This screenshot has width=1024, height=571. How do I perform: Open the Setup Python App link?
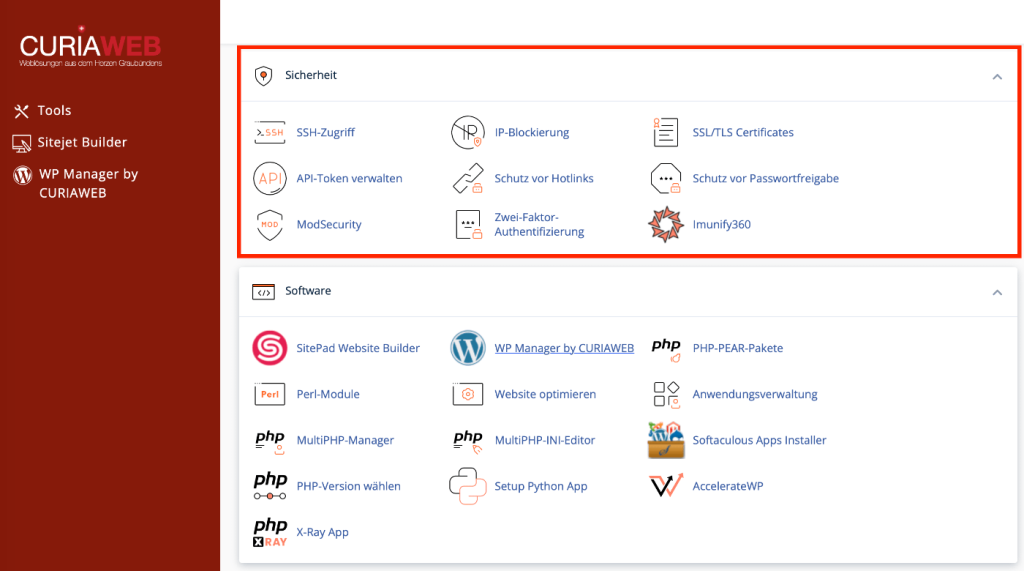pos(541,486)
